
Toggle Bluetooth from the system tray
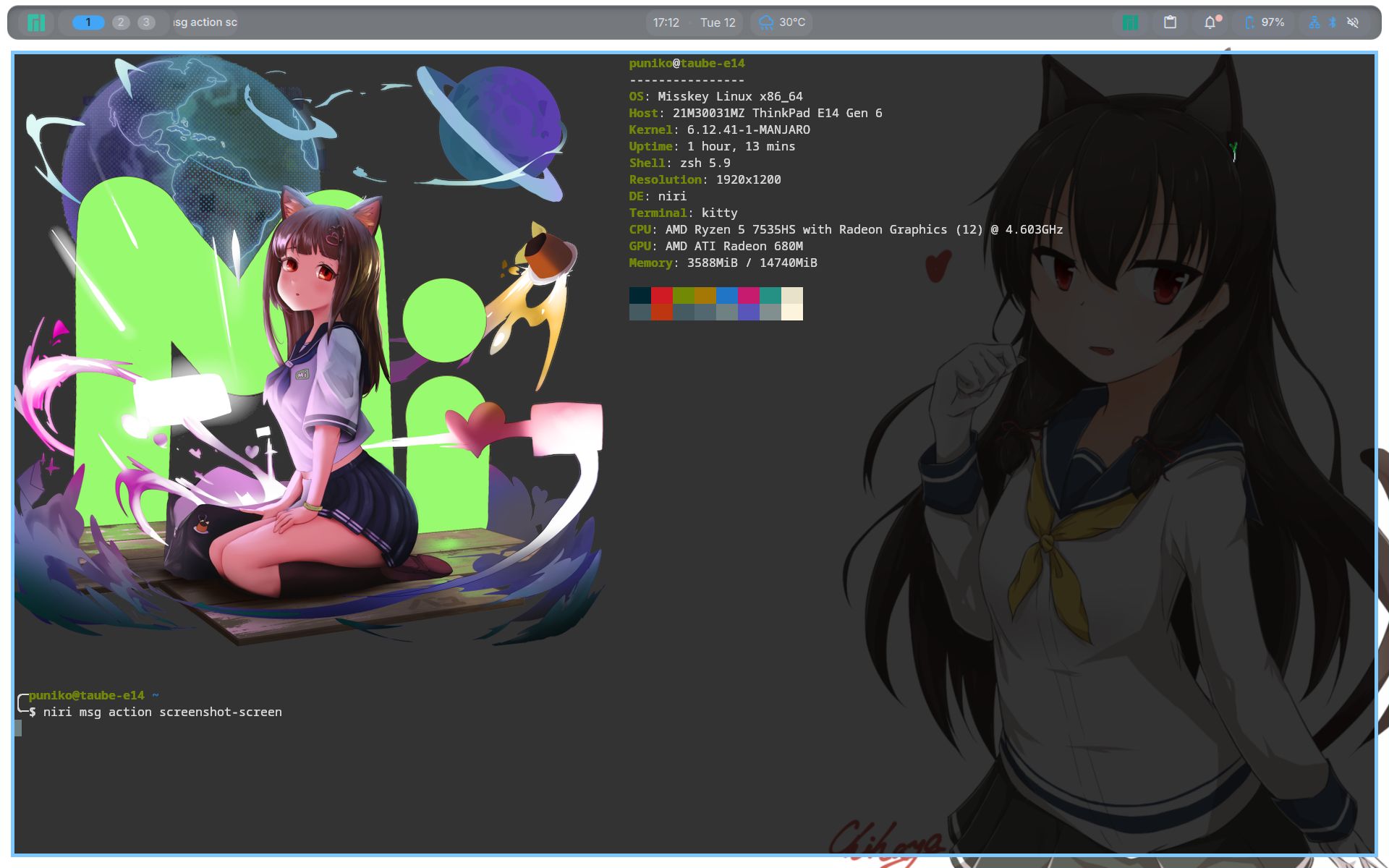coord(1333,22)
